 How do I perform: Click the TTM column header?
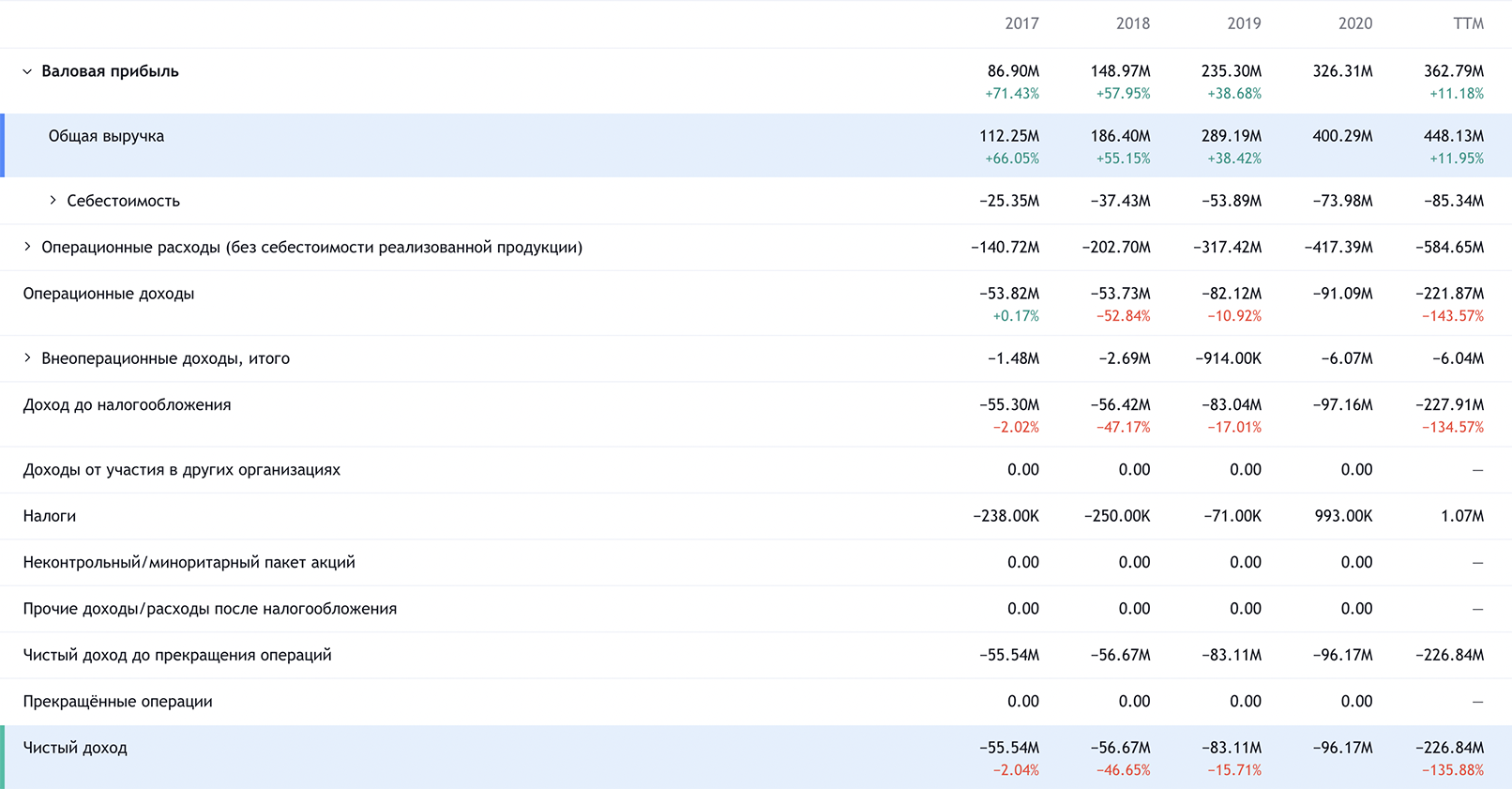(x=1469, y=23)
